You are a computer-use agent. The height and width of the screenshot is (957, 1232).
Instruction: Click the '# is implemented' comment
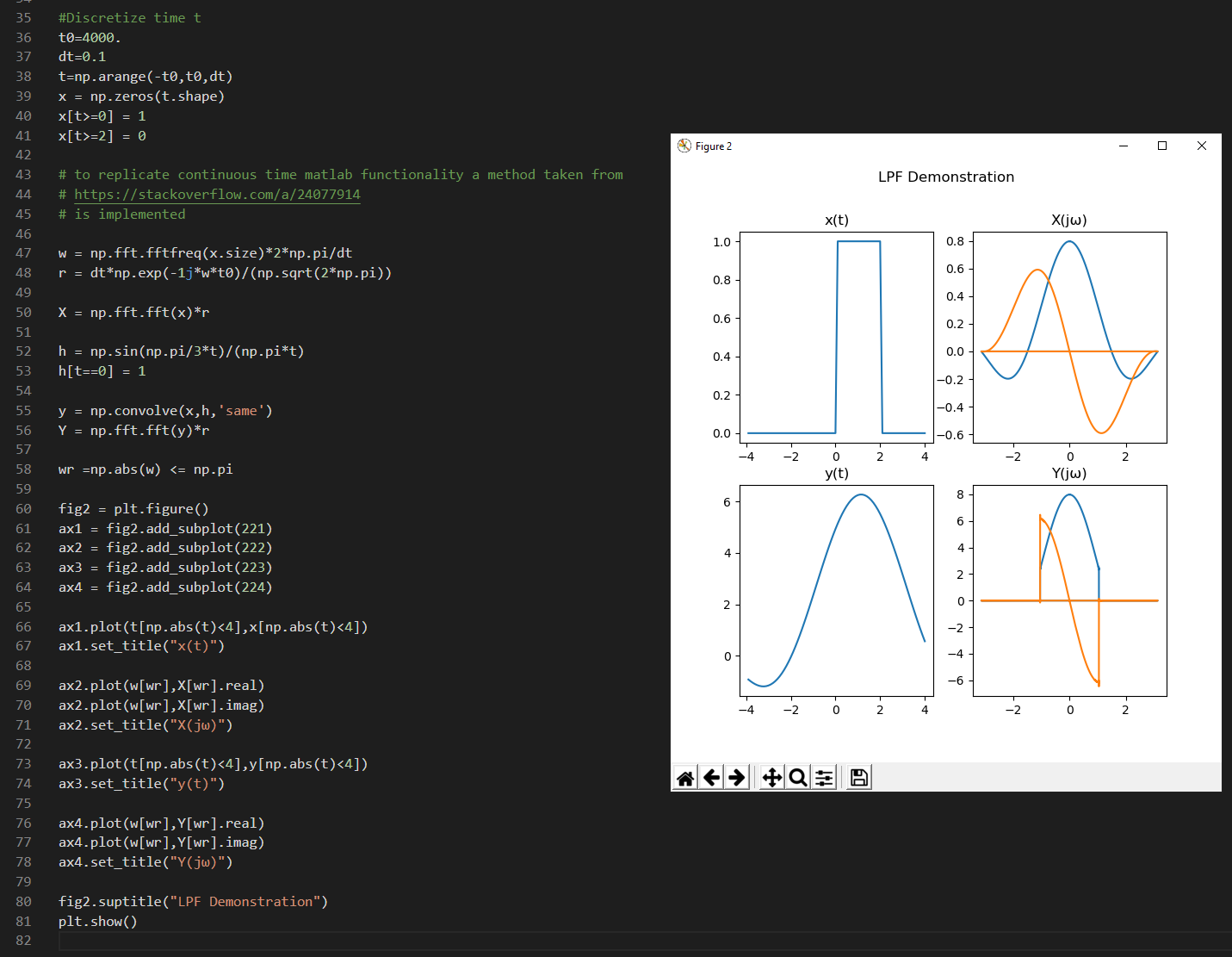tap(121, 214)
